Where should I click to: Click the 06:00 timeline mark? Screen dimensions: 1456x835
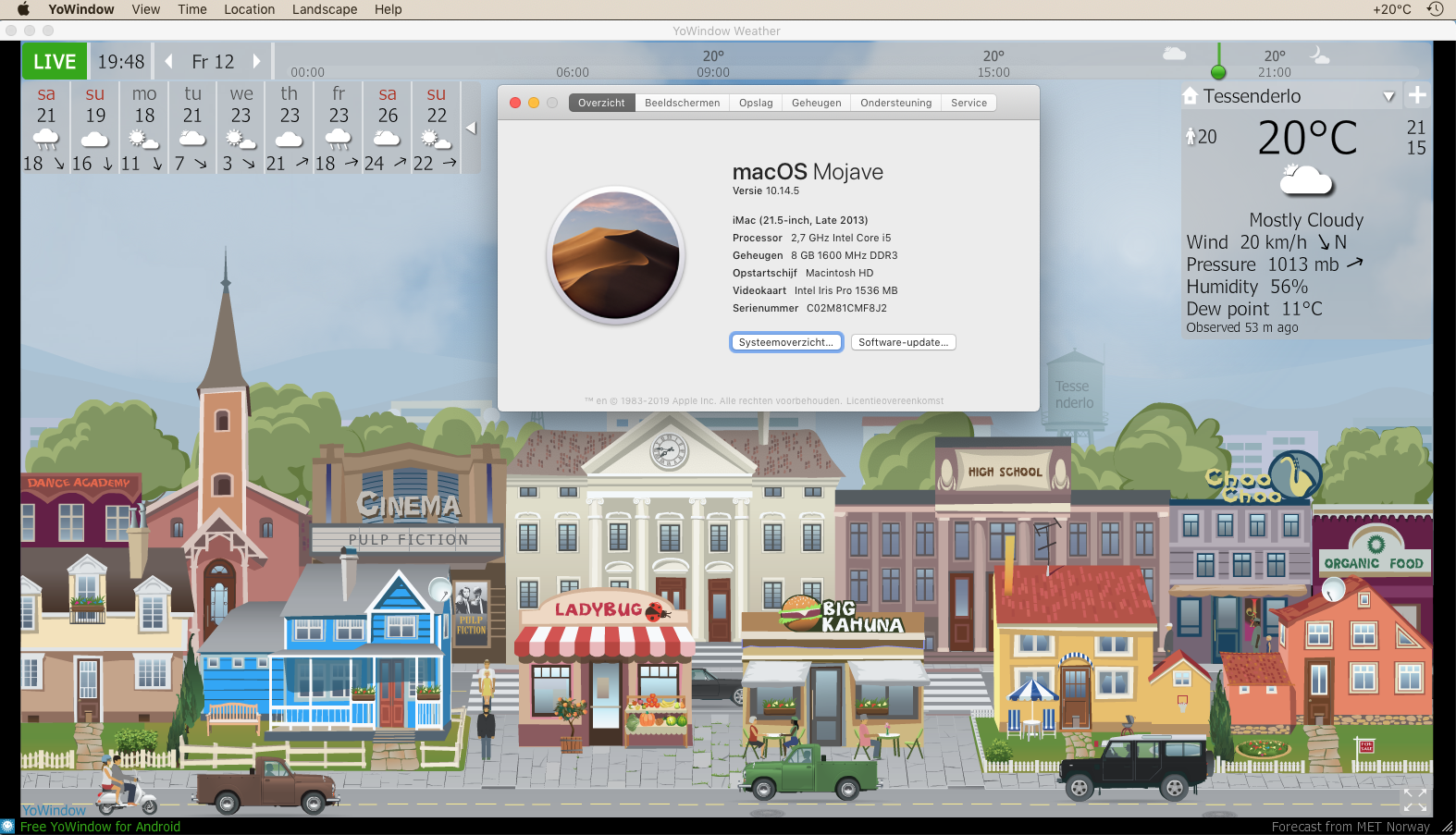click(573, 72)
